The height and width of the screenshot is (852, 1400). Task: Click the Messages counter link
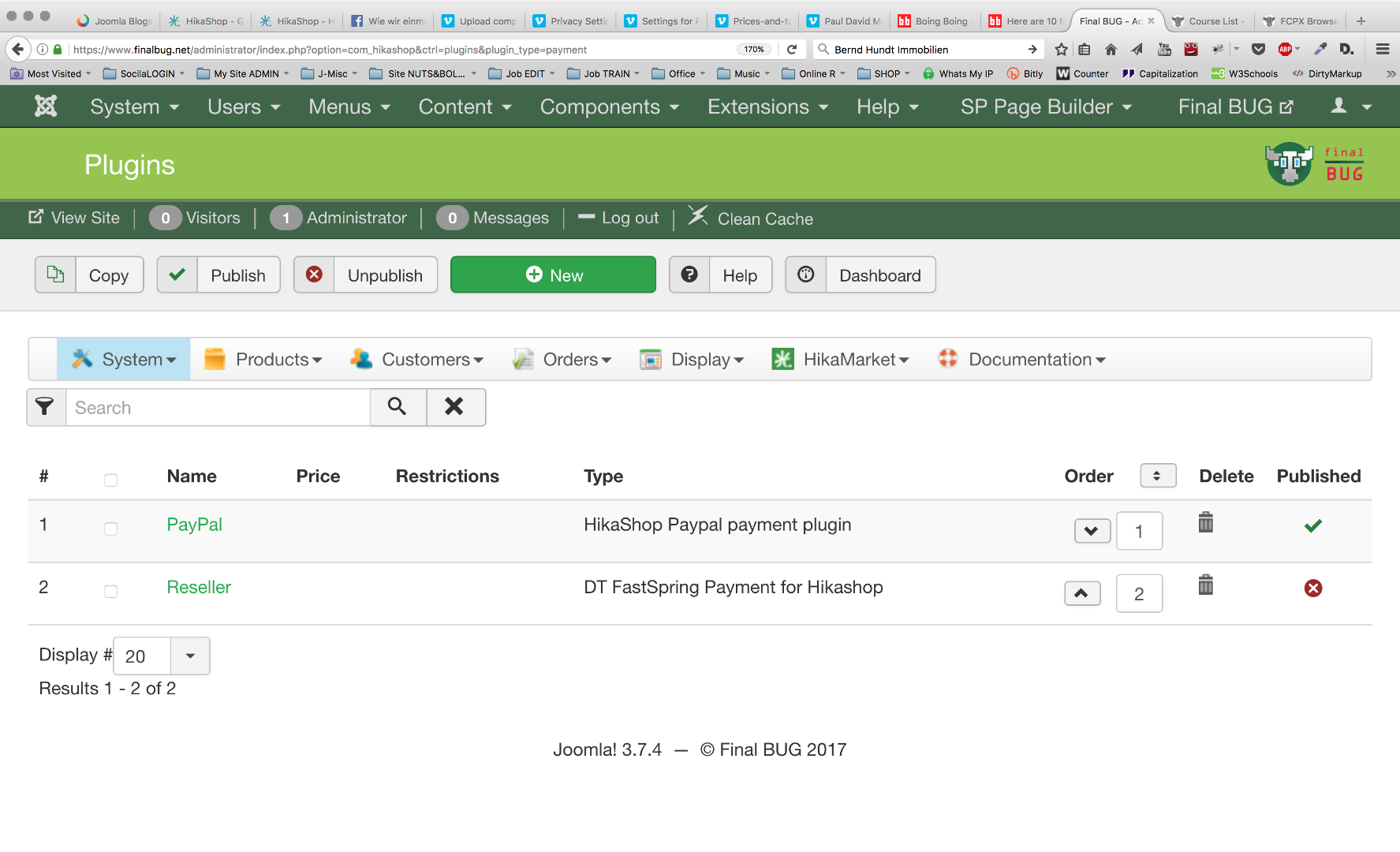(x=493, y=218)
